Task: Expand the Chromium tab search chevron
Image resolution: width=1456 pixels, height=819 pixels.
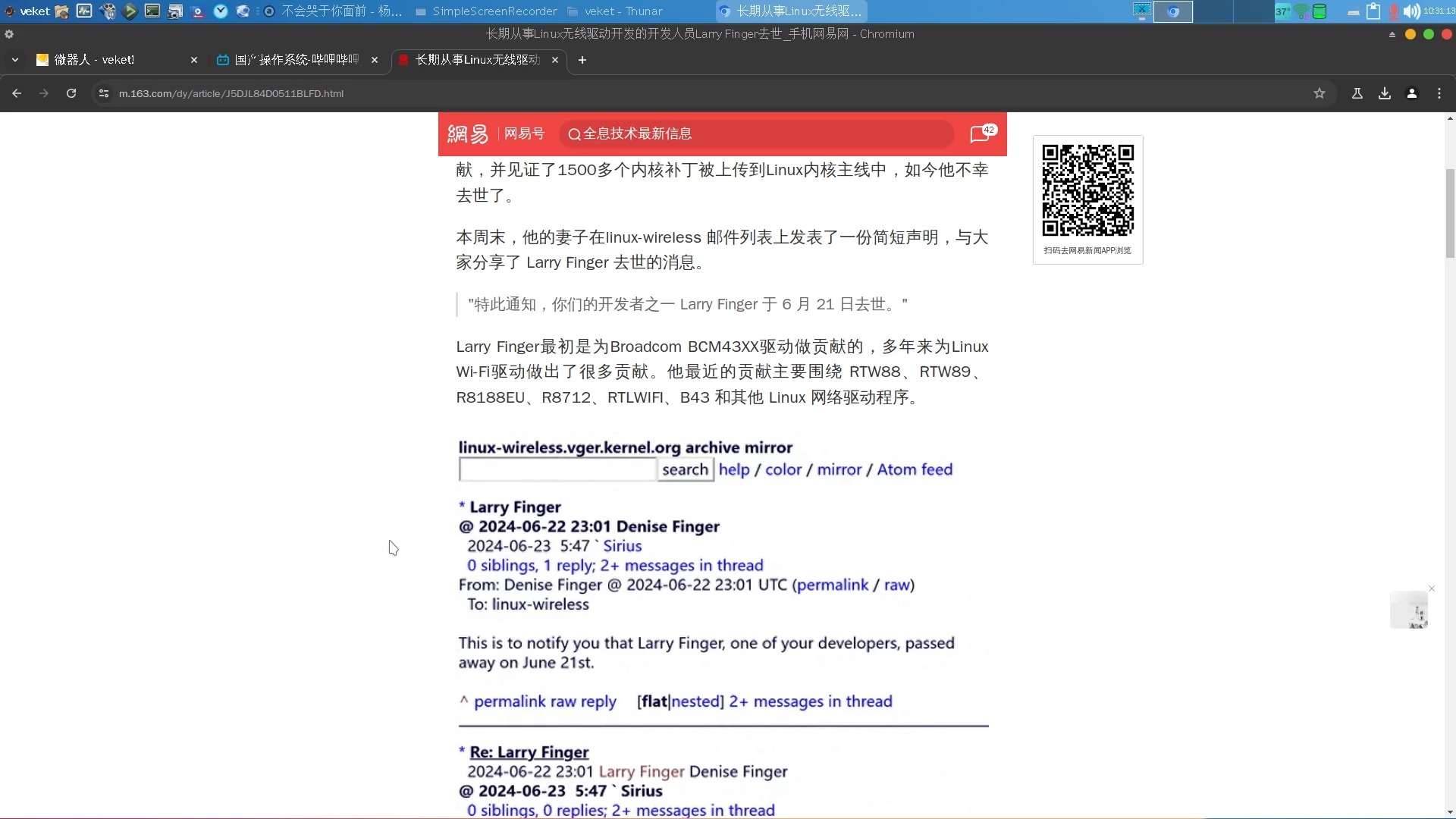Action: (x=14, y=60)
